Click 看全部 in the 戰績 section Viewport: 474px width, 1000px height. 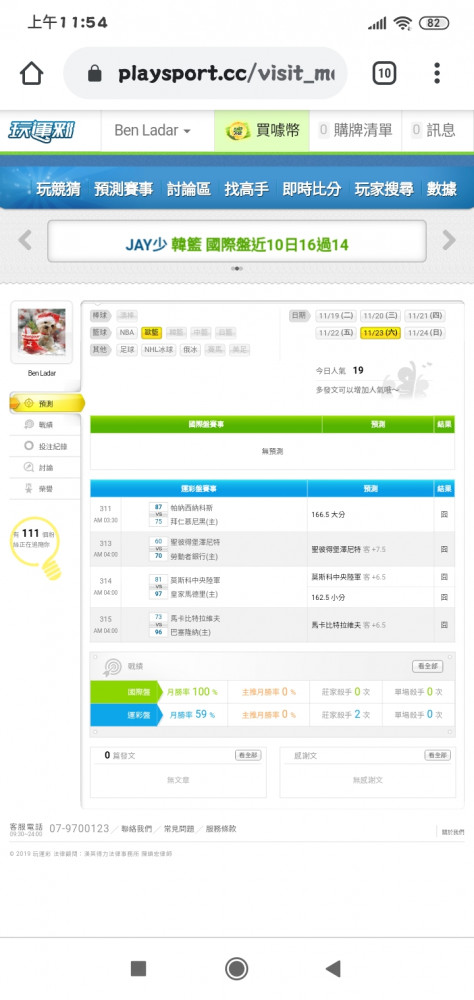pos(427,666)
